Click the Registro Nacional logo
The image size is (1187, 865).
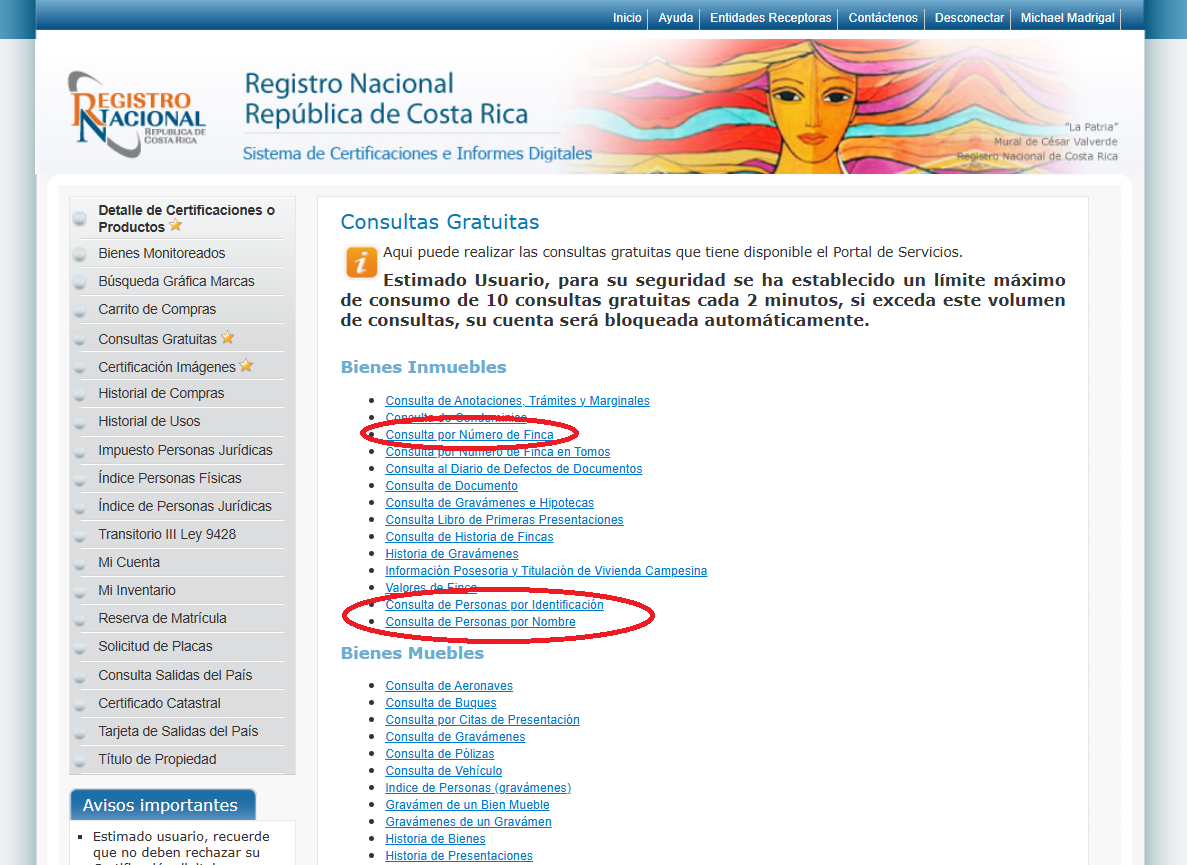point(137,114)
